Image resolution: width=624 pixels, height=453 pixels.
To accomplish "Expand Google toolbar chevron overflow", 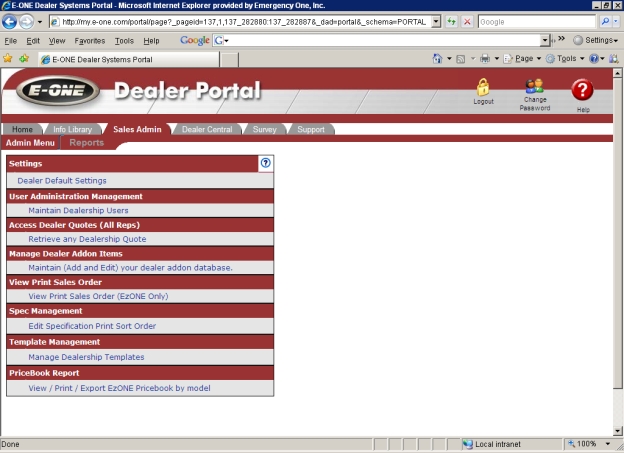I will click(x=562, y=39).
